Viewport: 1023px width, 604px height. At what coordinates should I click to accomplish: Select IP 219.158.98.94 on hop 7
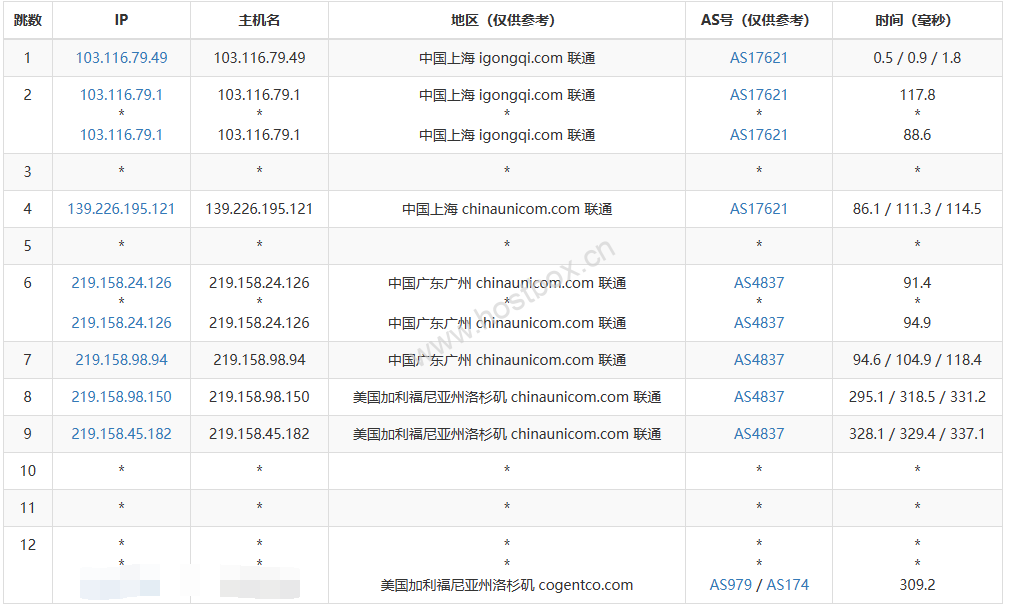121,359
